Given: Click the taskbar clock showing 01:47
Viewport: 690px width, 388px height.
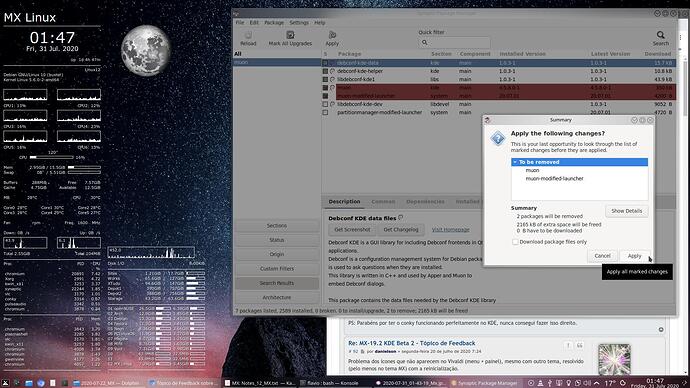Looking at the screenshot, I should click(x=655, y=383).
